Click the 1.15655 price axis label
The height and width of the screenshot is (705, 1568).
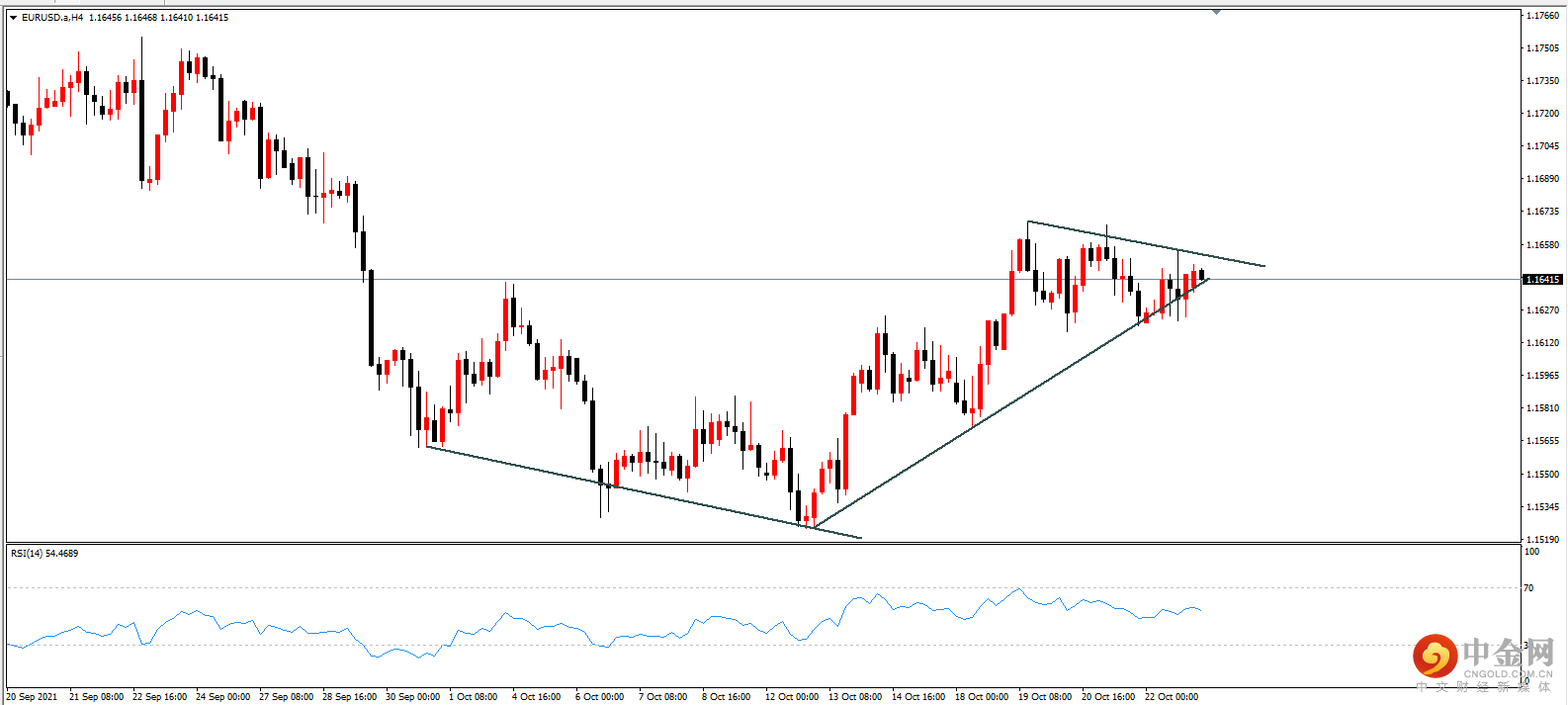pyautogui.click(x=1543, y=440)
